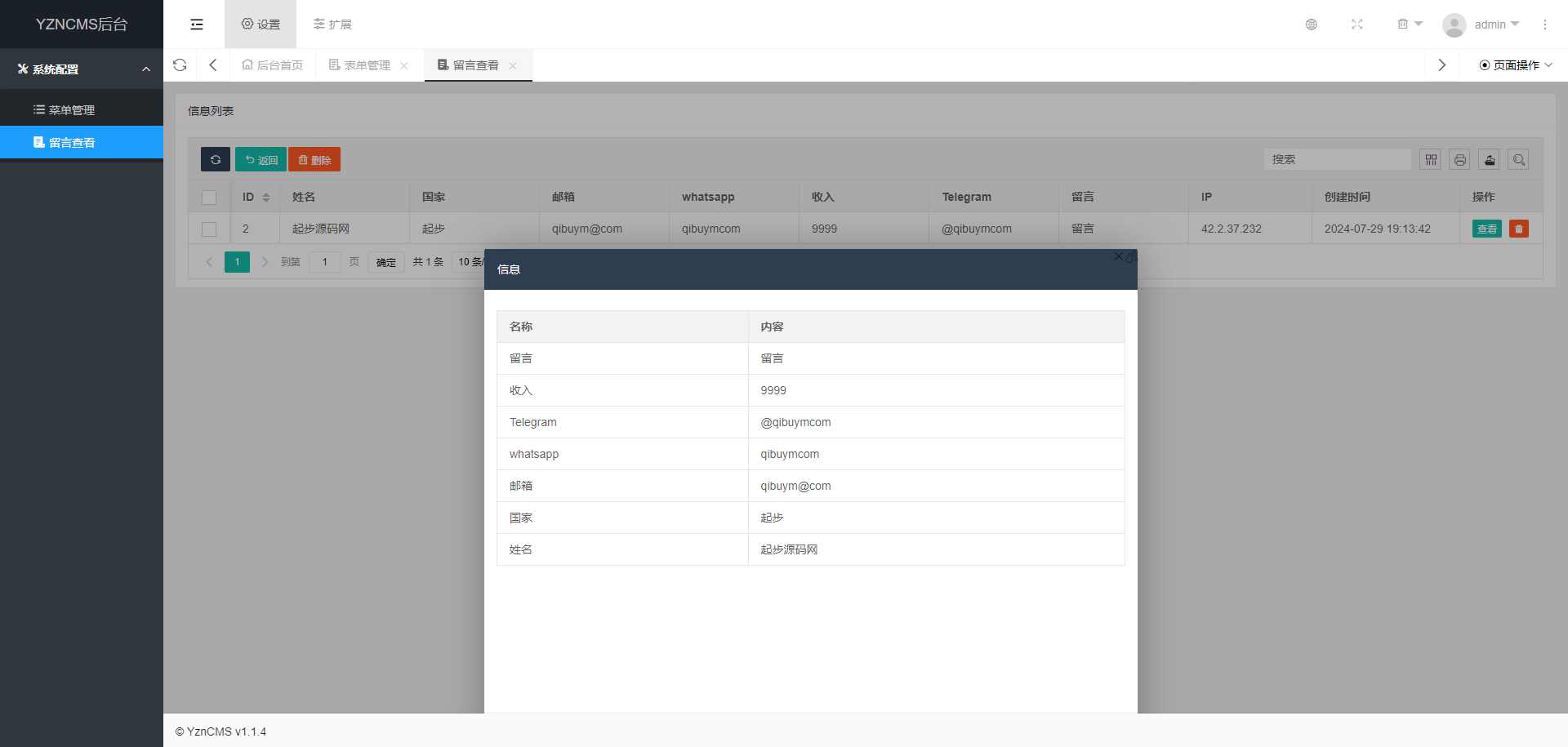Switch to the 表单管理 tab

tap(359, 65)
